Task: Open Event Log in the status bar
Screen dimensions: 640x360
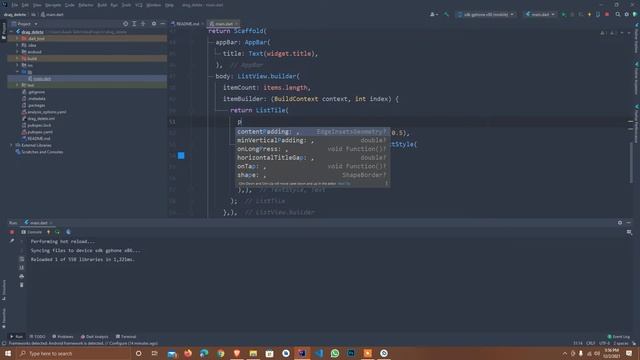Action: (x=619, y=337)
